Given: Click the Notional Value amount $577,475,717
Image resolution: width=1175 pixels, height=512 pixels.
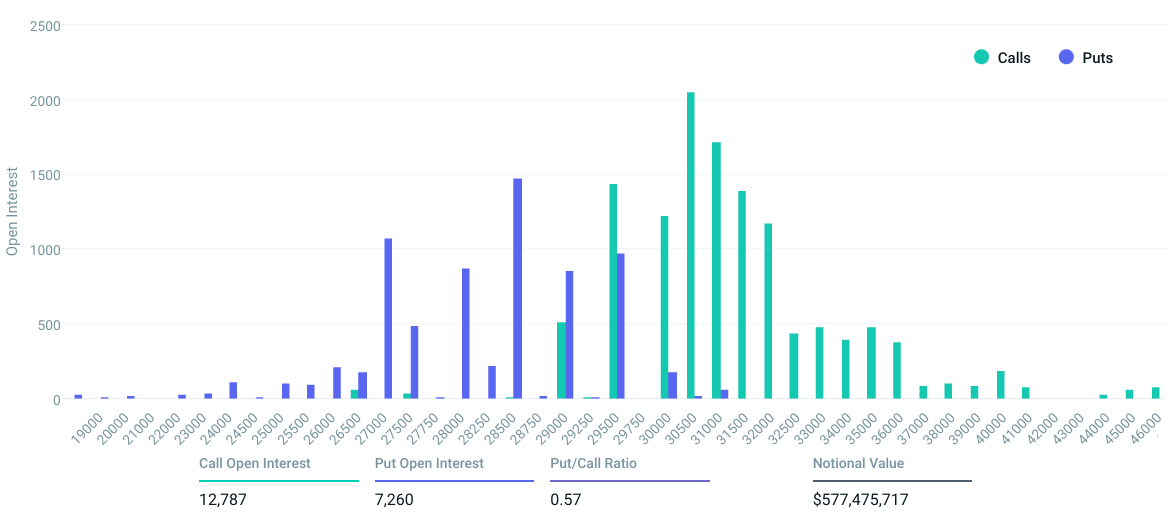Looking at the screenshot, I should [861, 499].
